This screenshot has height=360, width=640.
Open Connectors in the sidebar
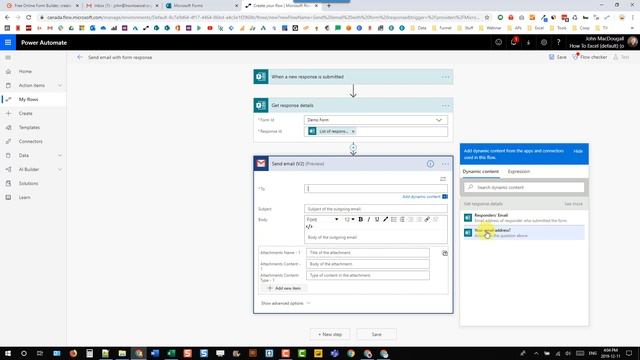click(x=30, y=141)
